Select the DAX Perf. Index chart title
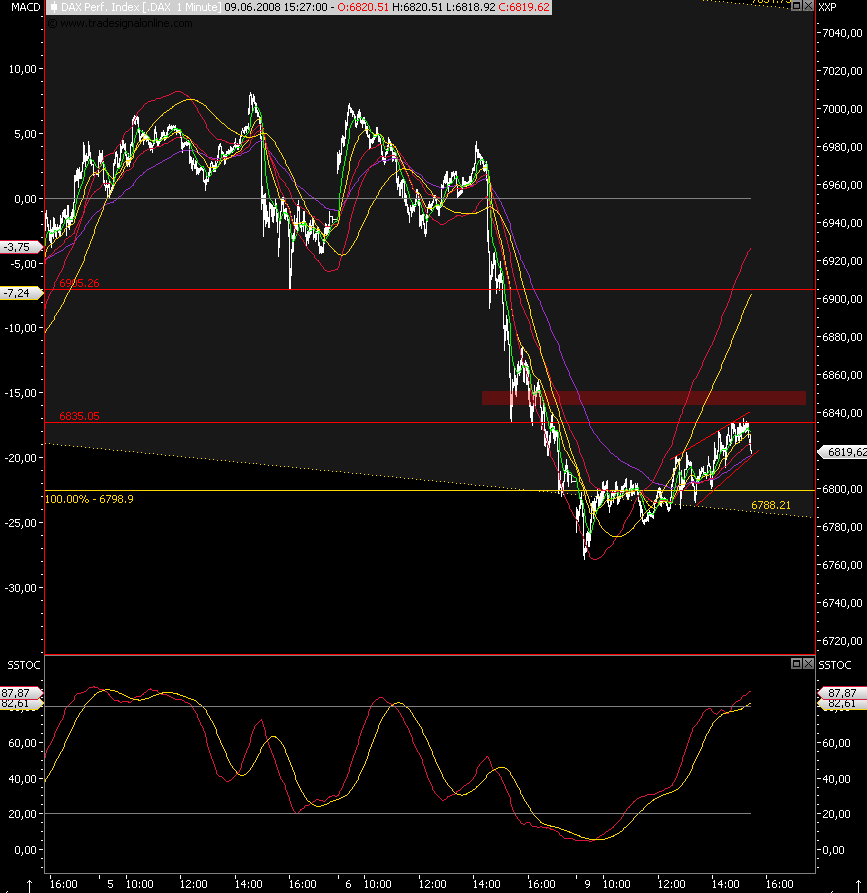 click(x=140, y=7)
